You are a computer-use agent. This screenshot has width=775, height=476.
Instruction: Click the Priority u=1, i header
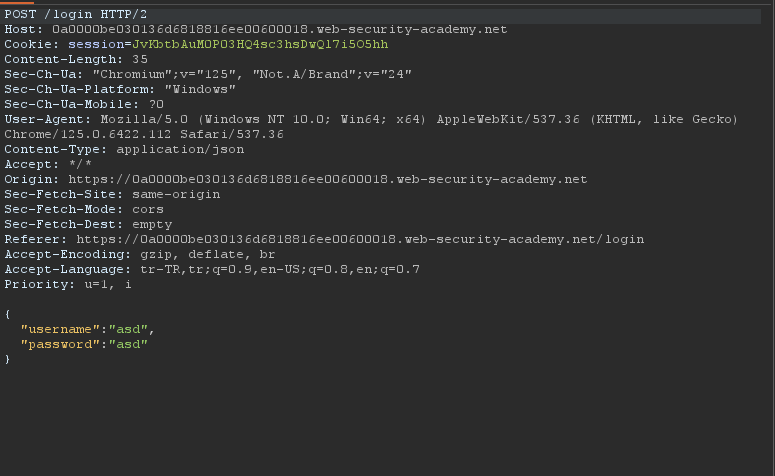(68, 285)
